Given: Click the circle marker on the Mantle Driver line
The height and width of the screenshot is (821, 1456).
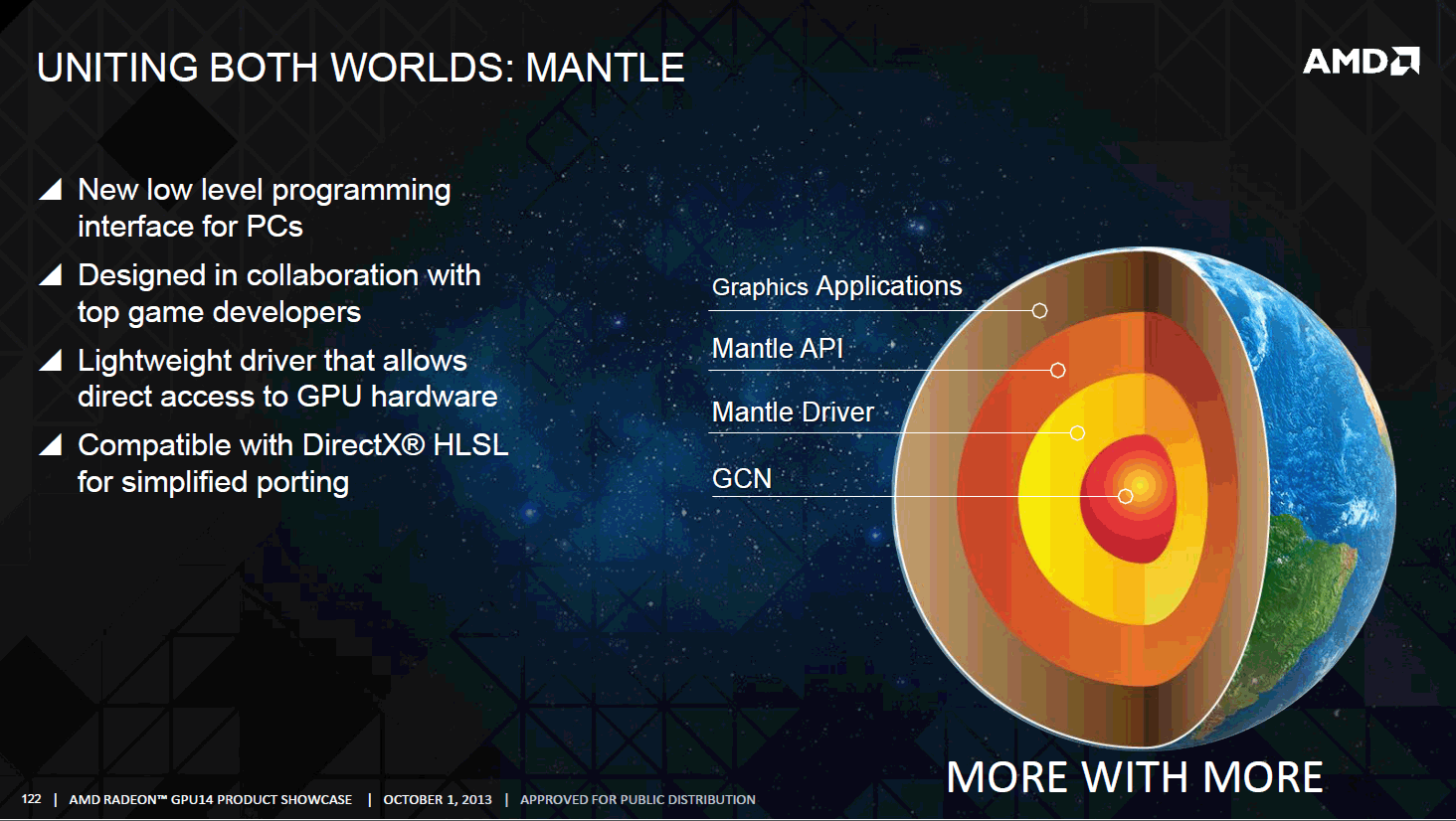Looking at the screenshot, I should [1077, 433].
